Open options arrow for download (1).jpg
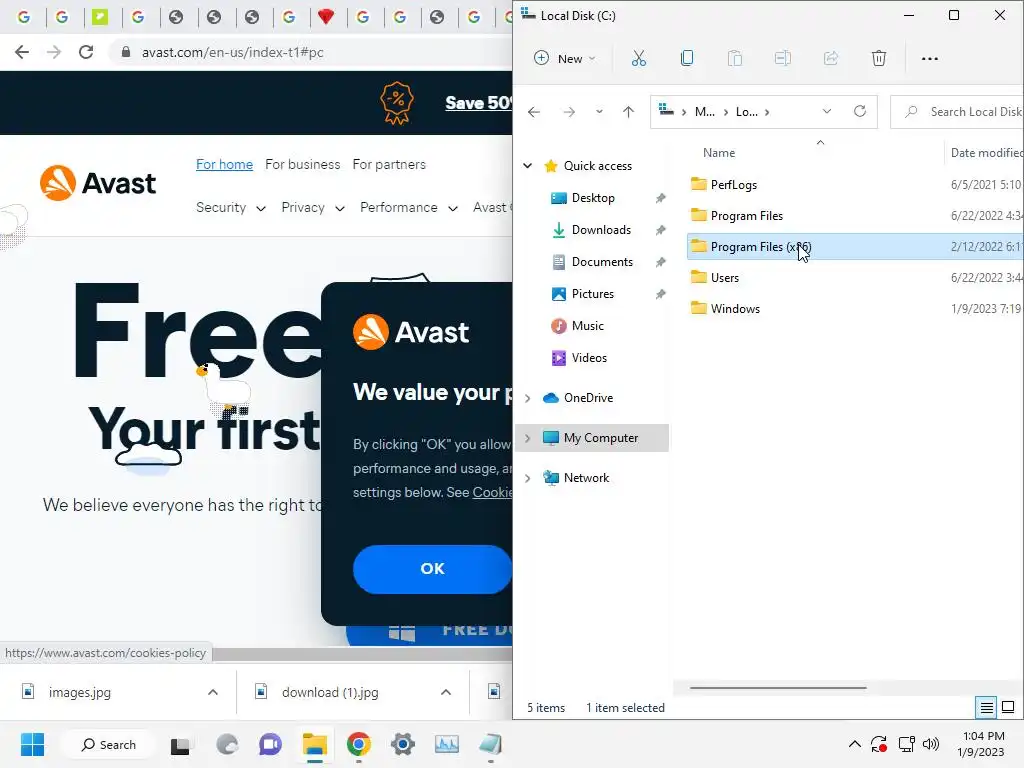1024x768 pixels. [x=446, y=692]
